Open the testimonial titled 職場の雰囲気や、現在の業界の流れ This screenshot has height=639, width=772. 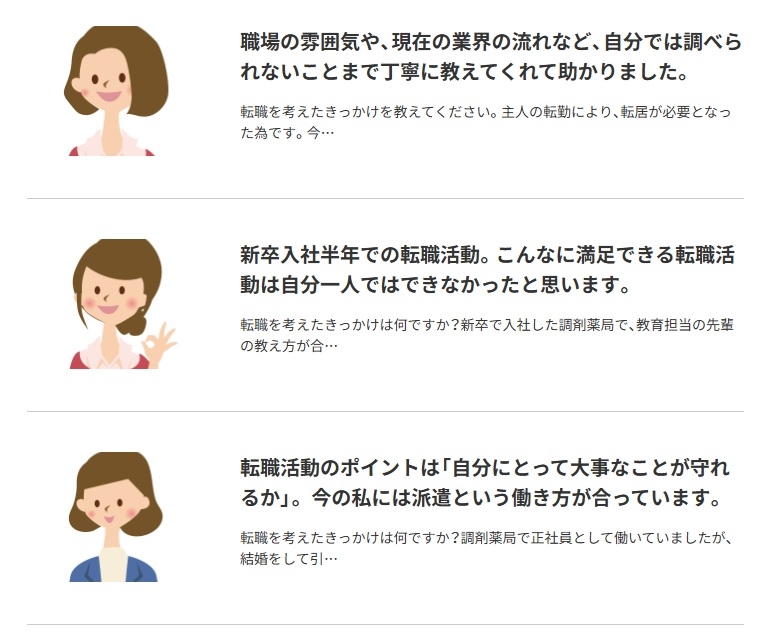pyautogui.click(x=491, y=57)
